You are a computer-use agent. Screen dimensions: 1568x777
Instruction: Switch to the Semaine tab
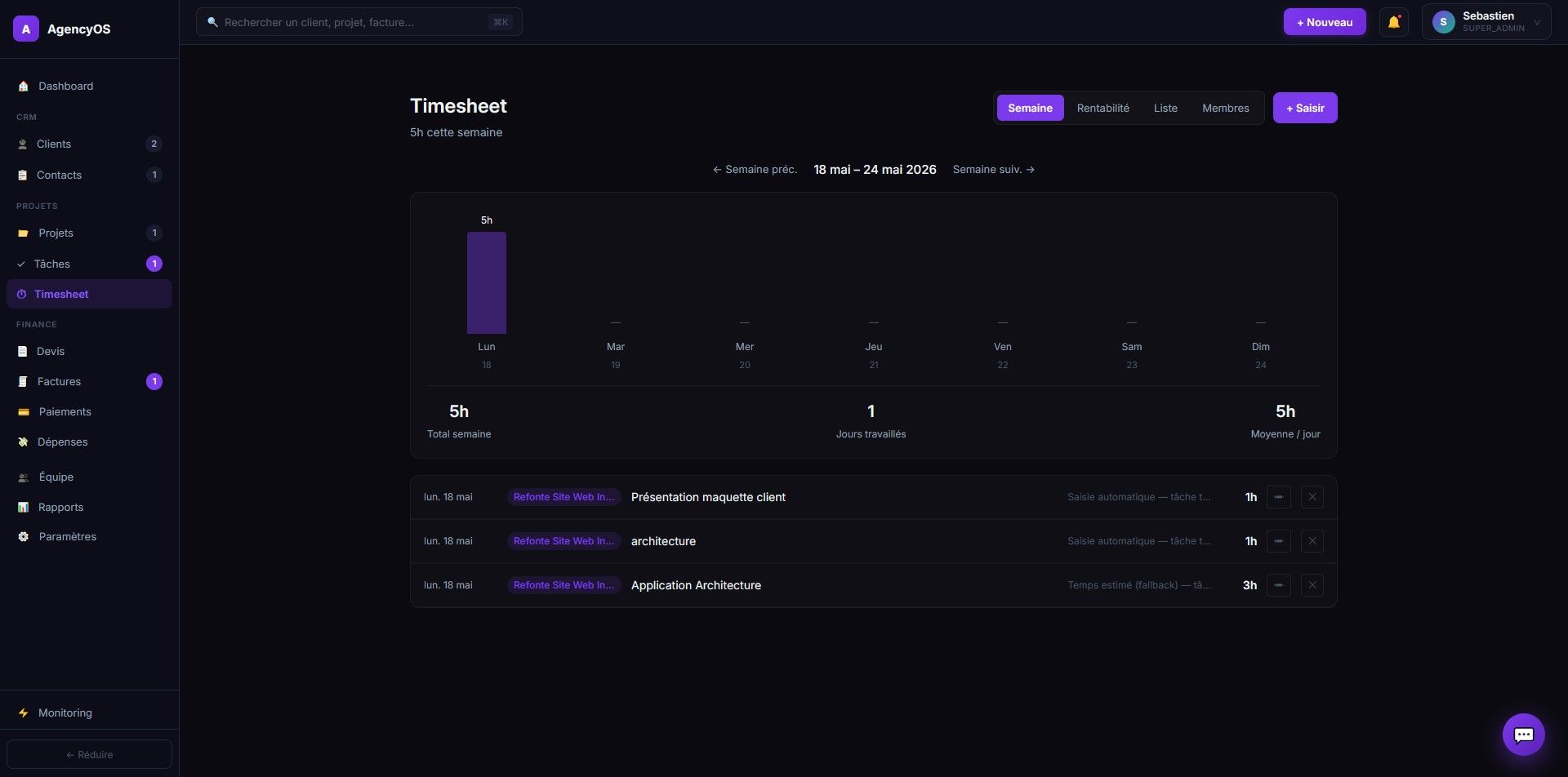[x=1030, y=108]
